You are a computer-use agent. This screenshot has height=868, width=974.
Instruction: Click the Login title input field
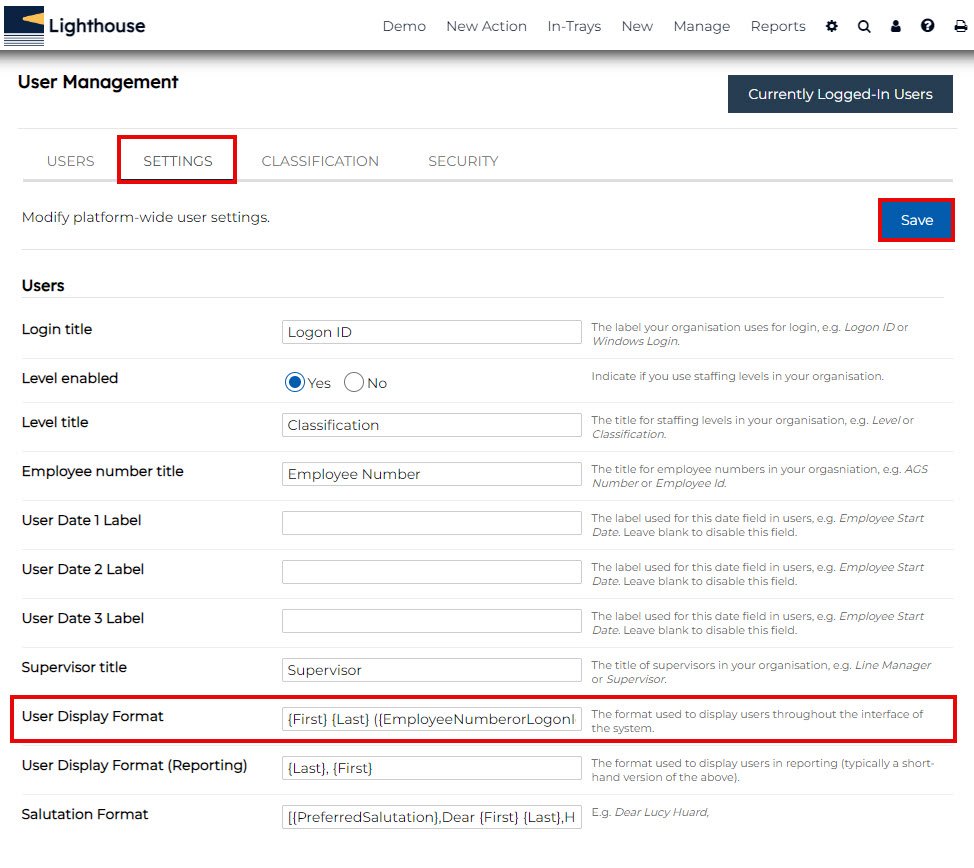(x=431, y=332)
